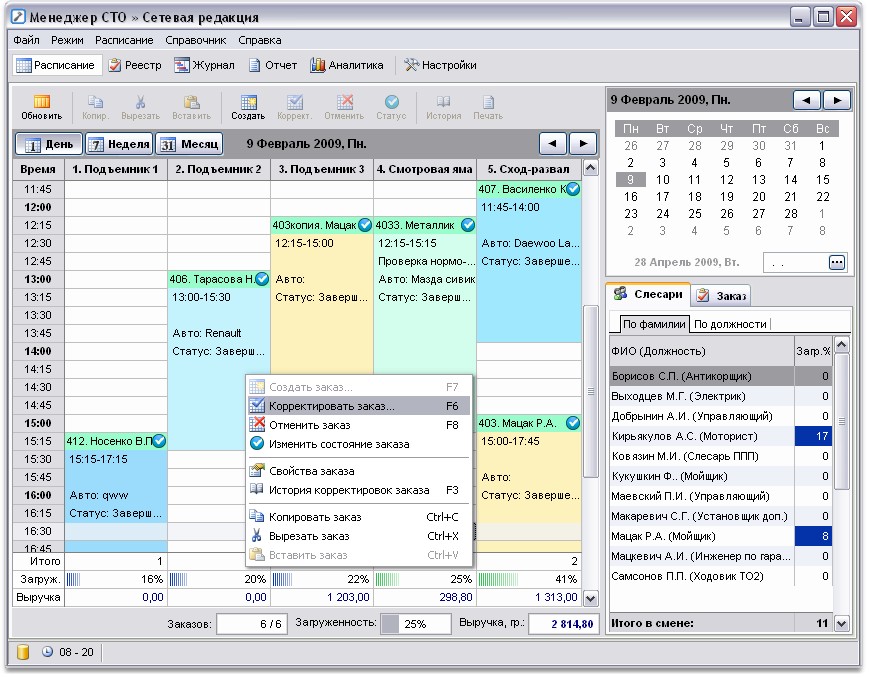Open the date picker ellipsis button
The width and height of the screenshot is (871, 677).
click(837, 262)
